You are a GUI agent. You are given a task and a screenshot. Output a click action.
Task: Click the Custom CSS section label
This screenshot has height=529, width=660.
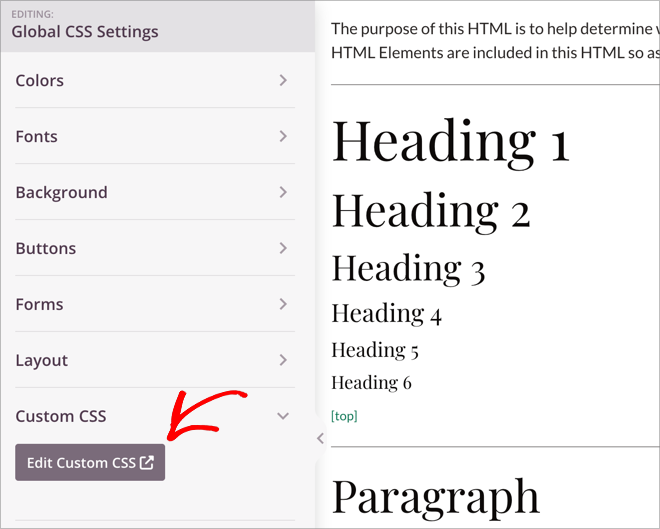[61, 416]
